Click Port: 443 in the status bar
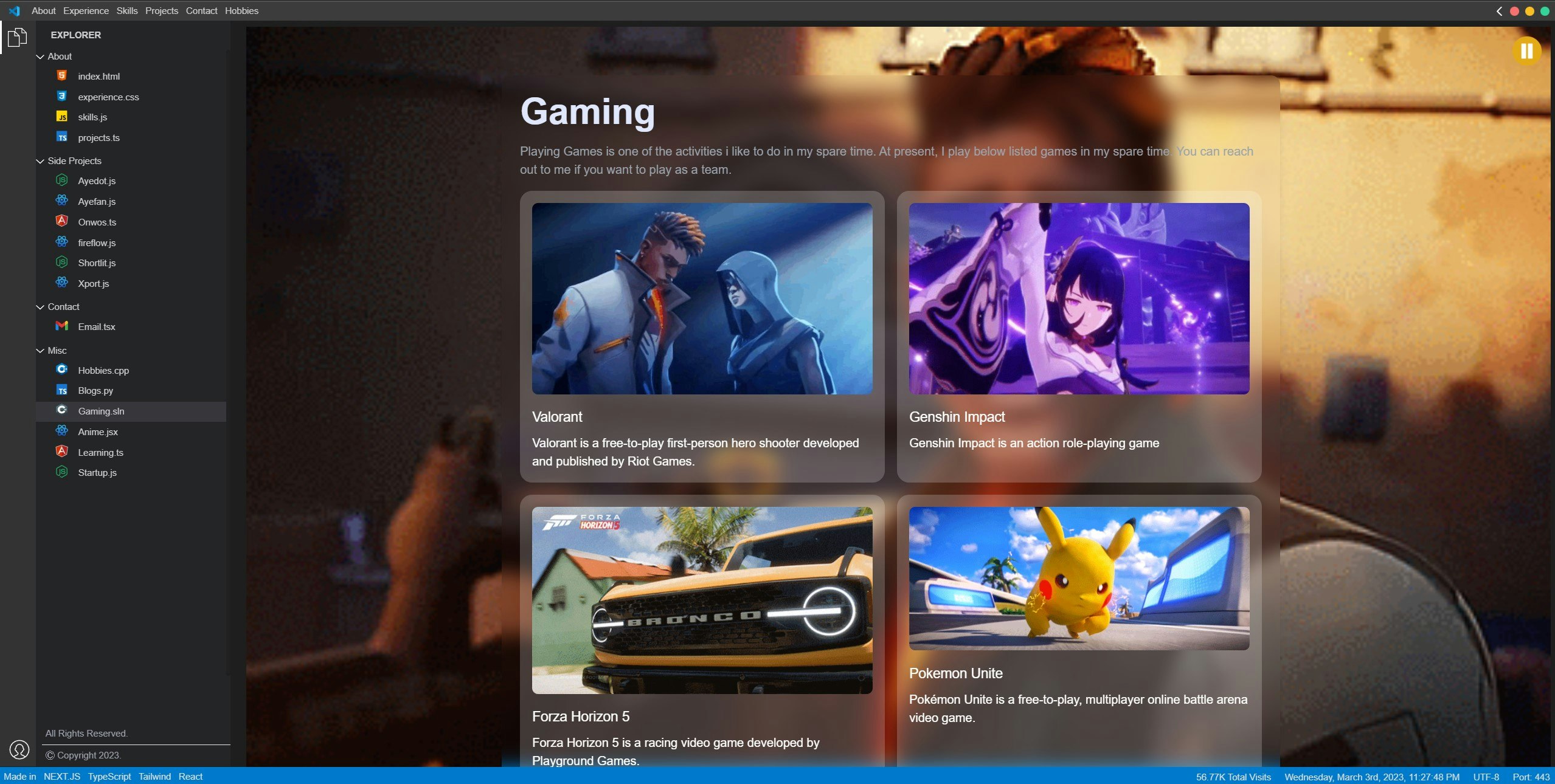 [x=1531, y=777]
